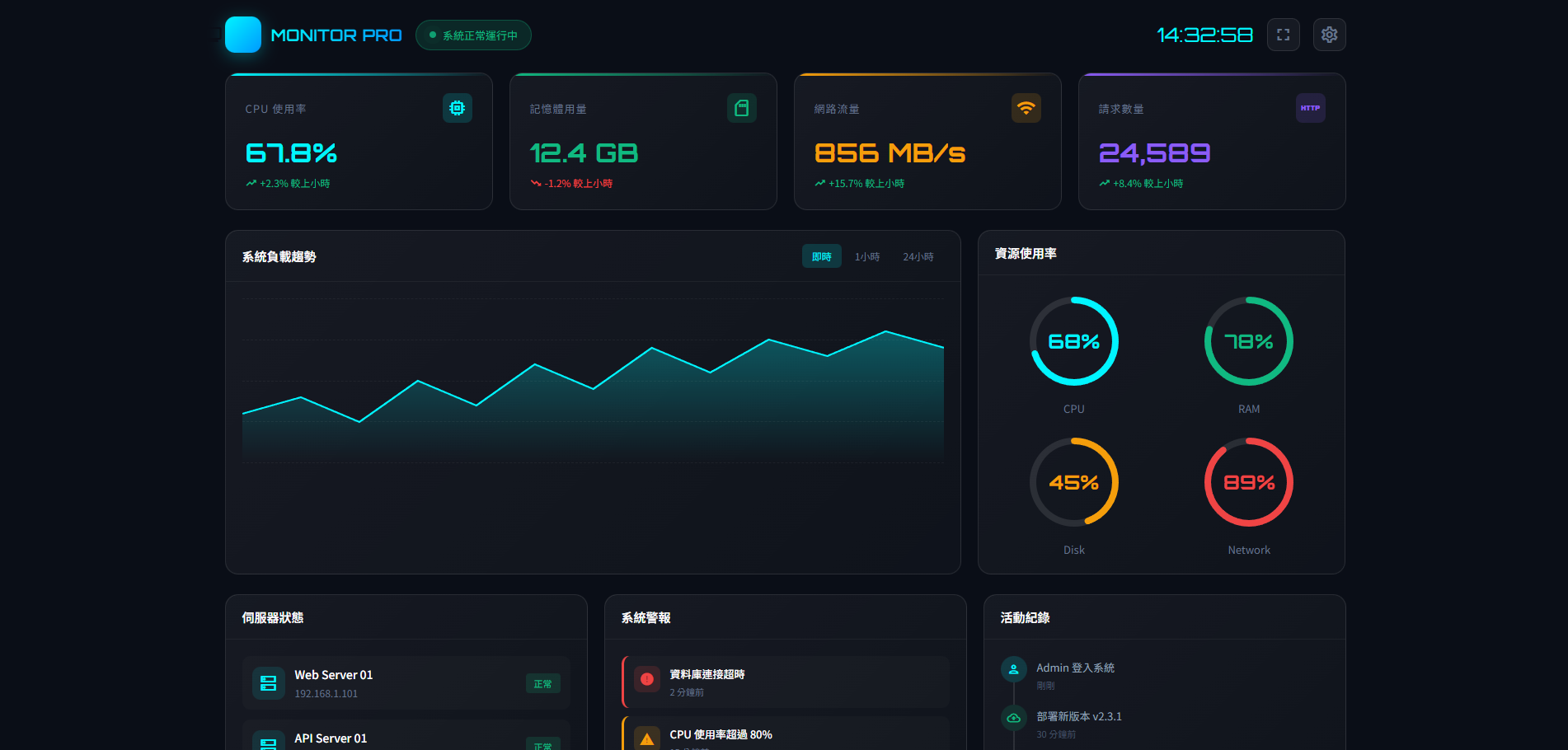
Task: Click the Web Server 01 server icon
Action: point(269,683)
